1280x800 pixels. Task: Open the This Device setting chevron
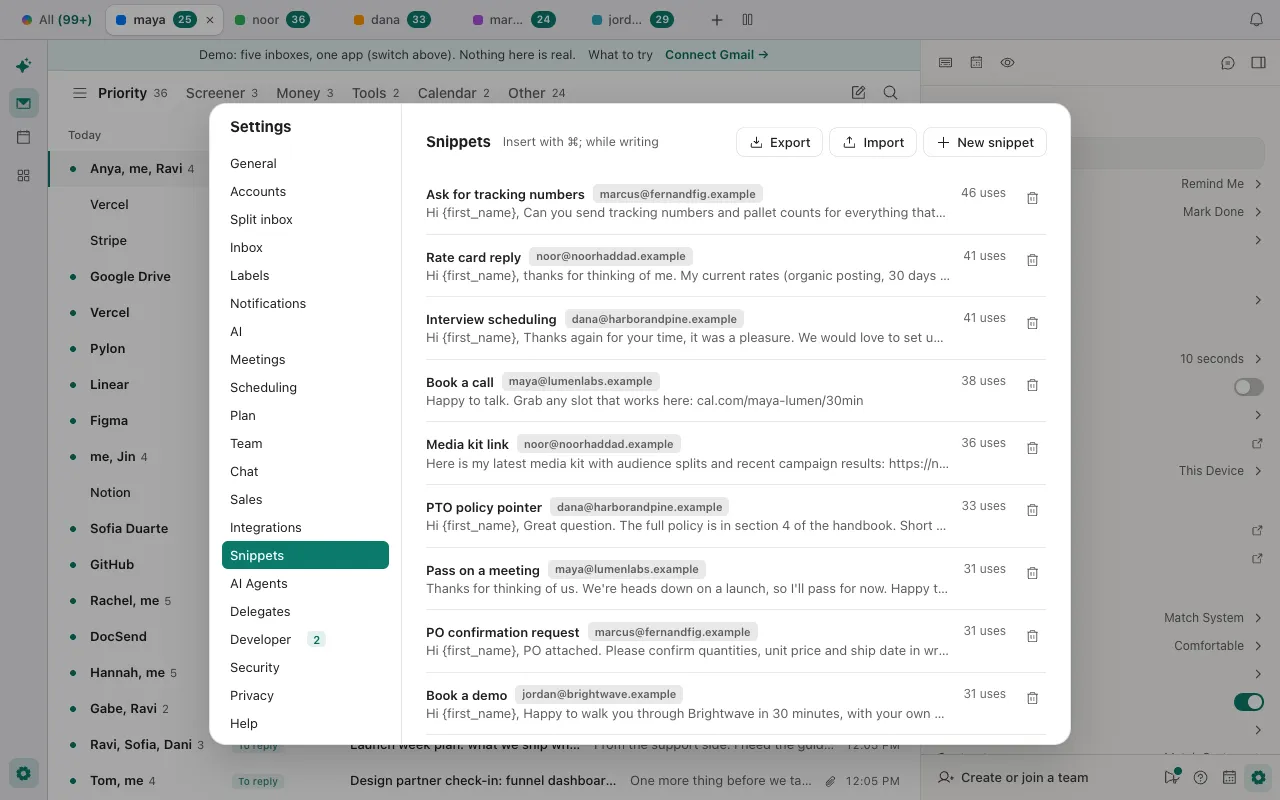click(1258, 471)
